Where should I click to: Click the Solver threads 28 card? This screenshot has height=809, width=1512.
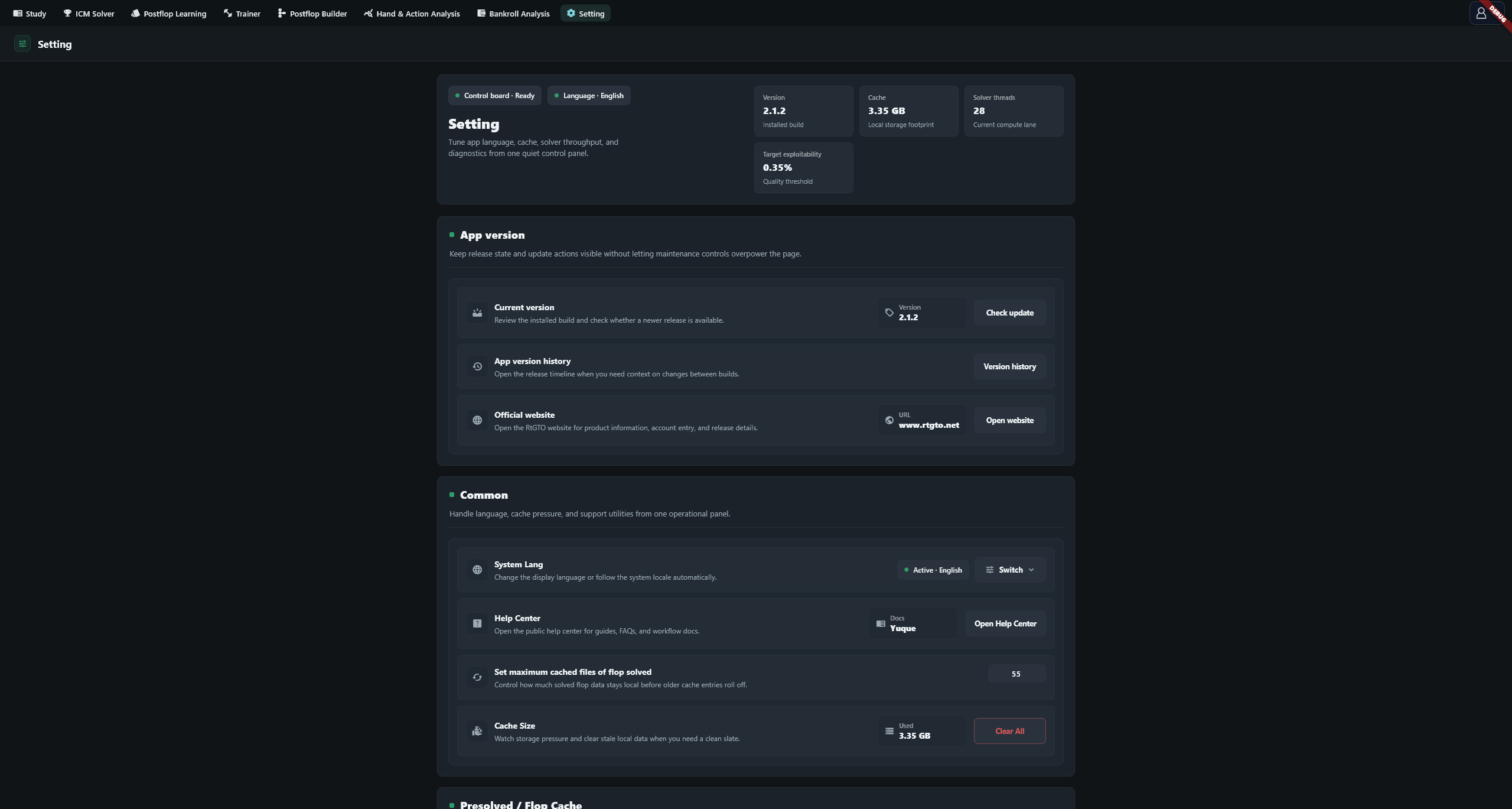pyautogui.click(x=1014, y=111)
